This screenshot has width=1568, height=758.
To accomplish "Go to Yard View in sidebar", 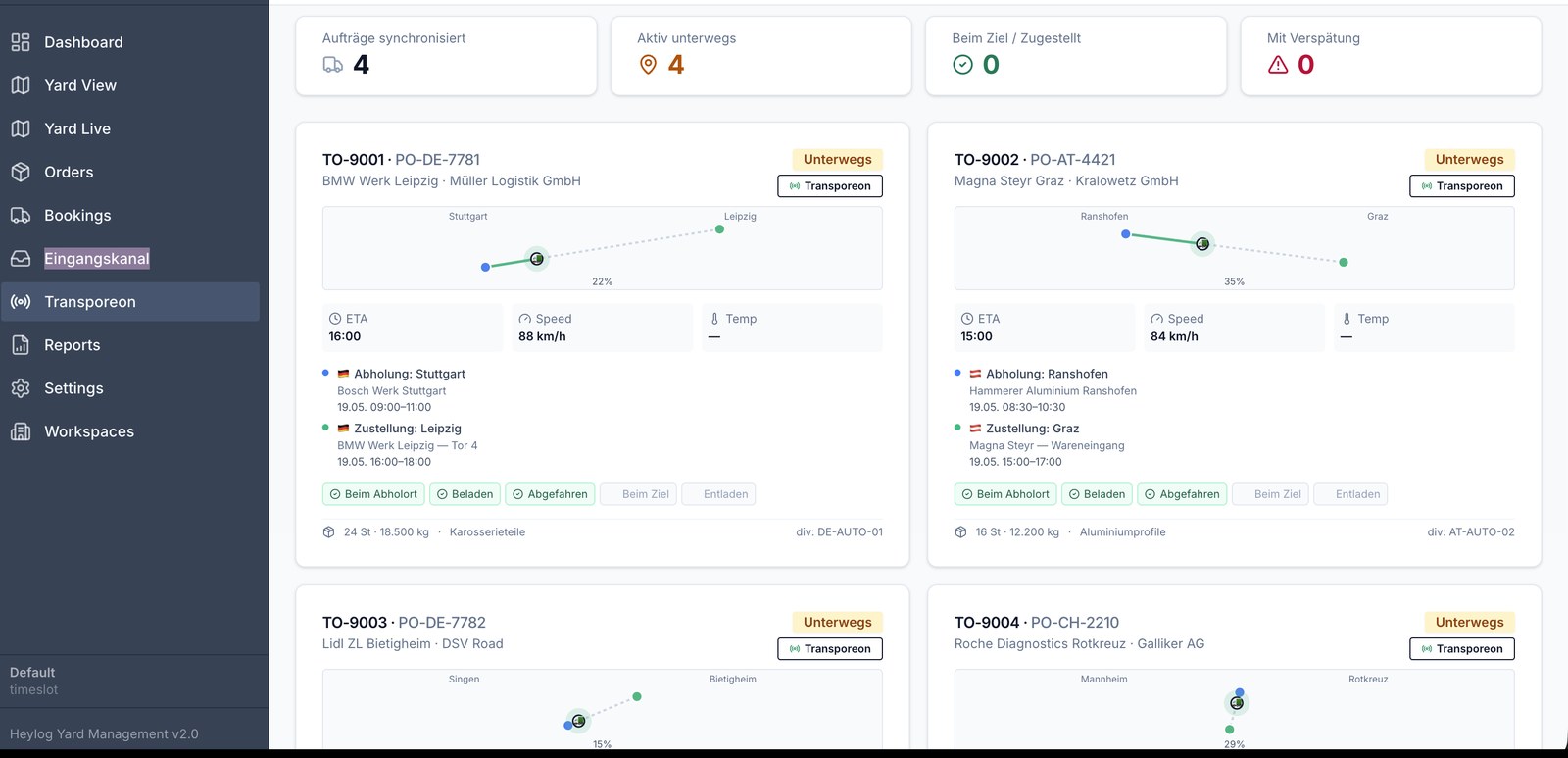I will point(130,85).
